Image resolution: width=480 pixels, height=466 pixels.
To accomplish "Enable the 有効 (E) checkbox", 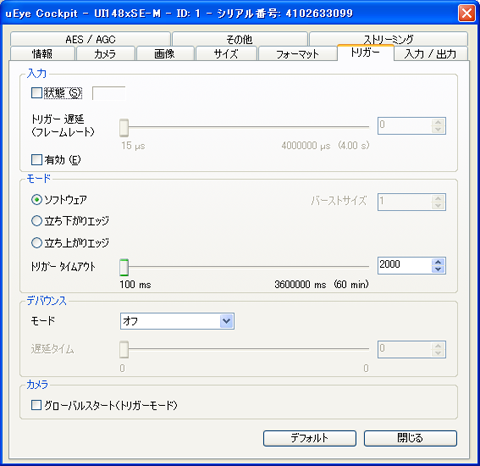I will [x=36, y=160].
